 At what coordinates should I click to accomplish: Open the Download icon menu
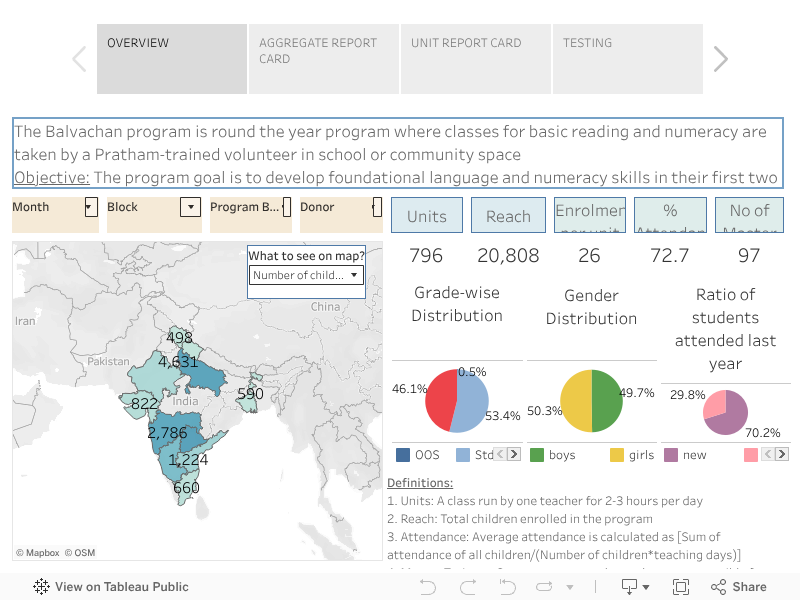(x=634, y=587)
